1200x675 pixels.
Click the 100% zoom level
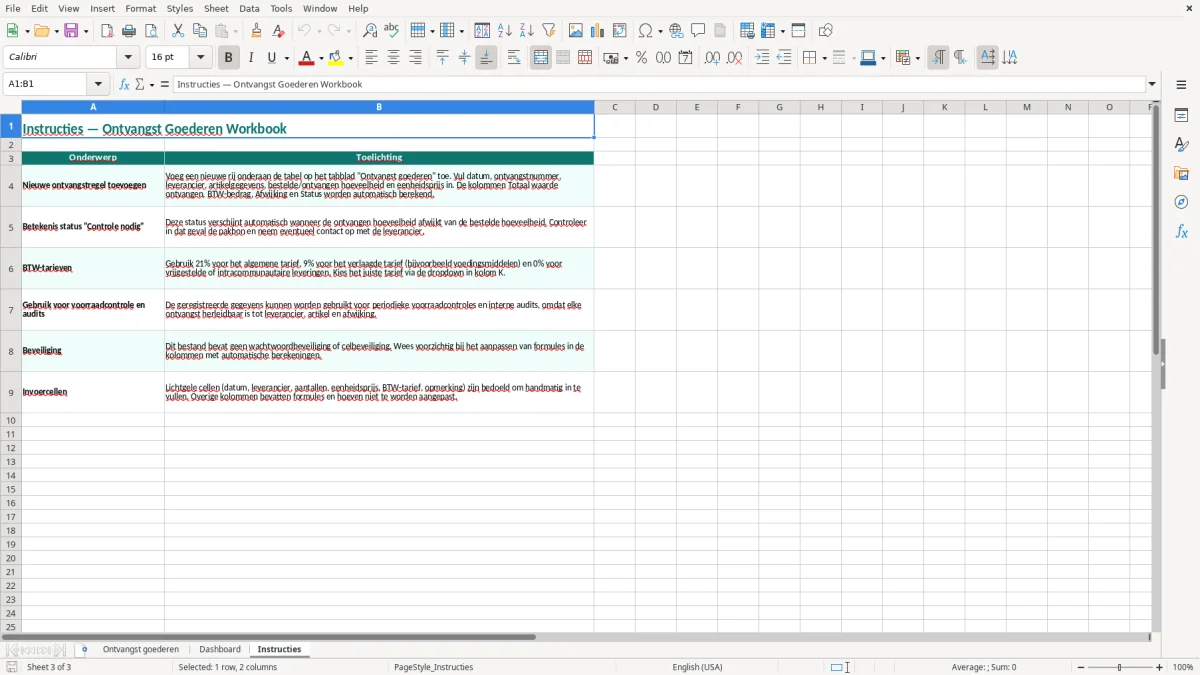pyautogui.click(x=1183, y=667)
